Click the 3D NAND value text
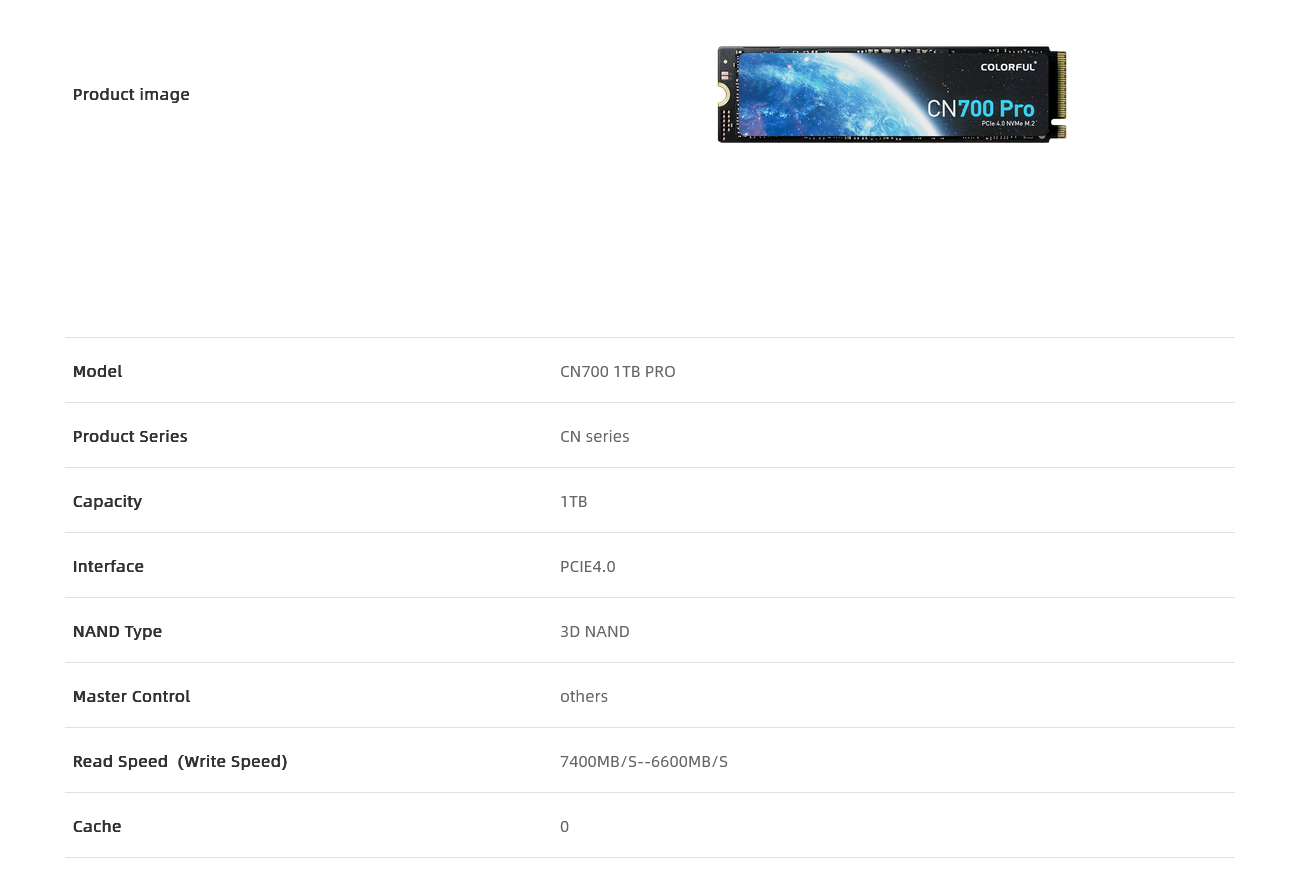 (x=595, y=631)
